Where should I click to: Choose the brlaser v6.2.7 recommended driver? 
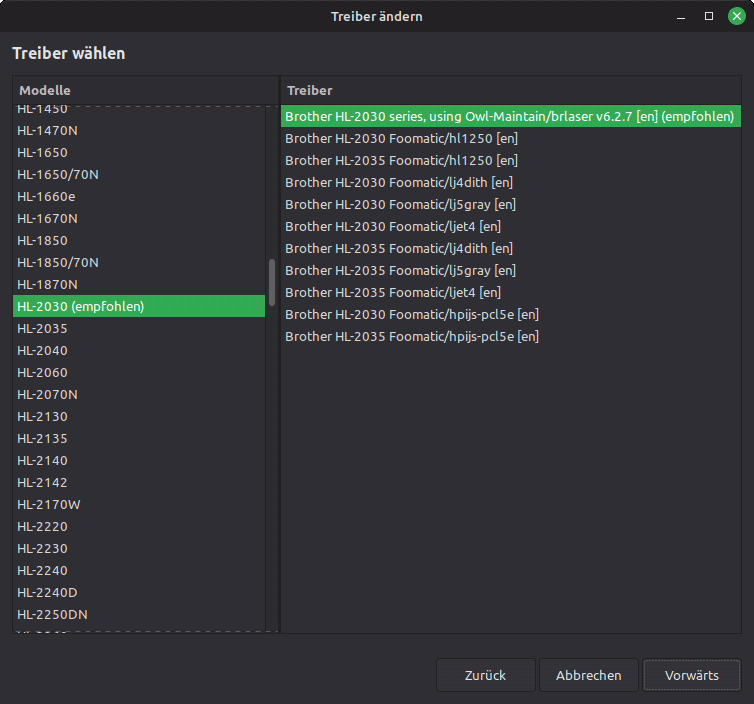point(511,116)
